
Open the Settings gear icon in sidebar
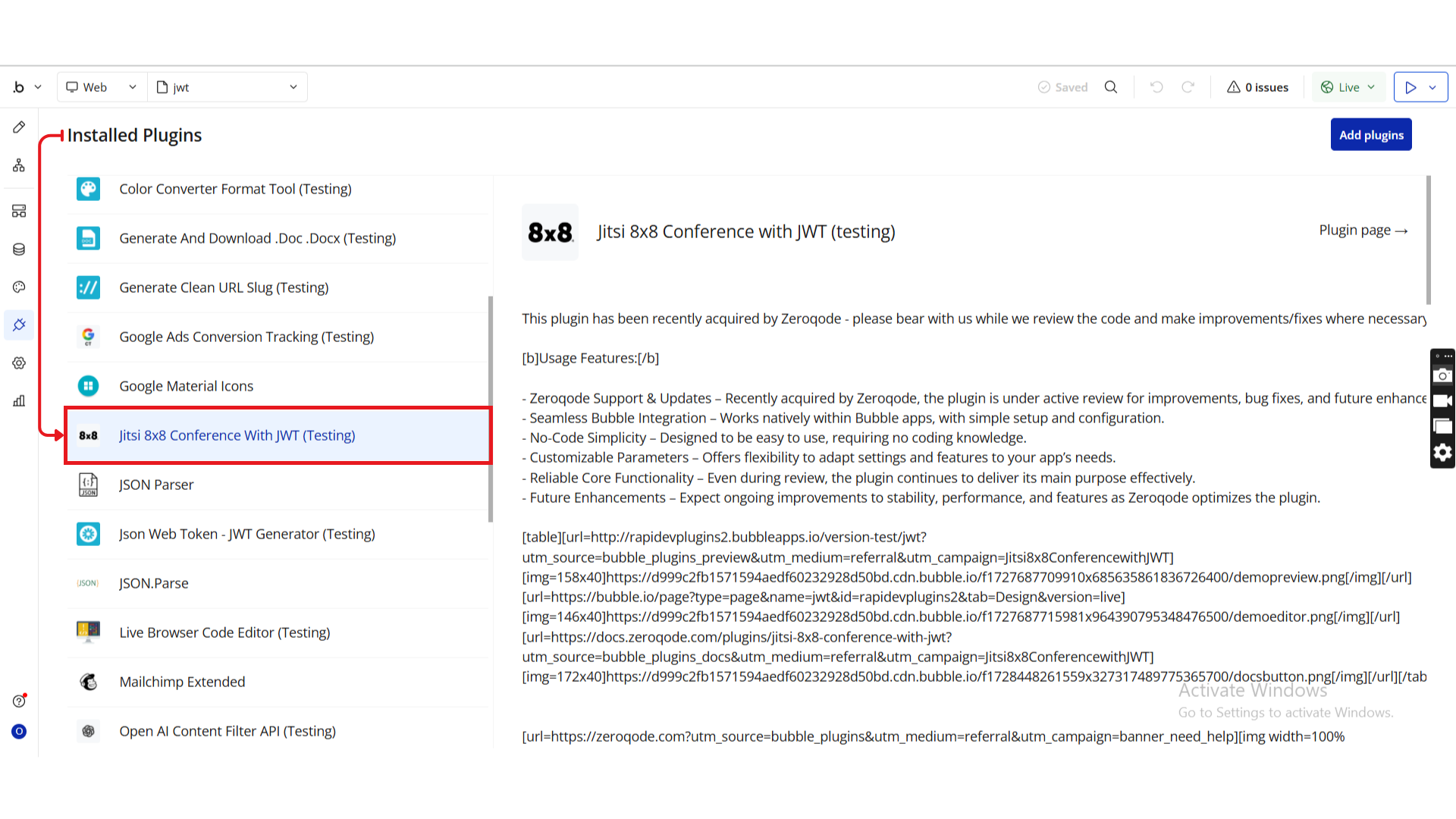point(19,363)
